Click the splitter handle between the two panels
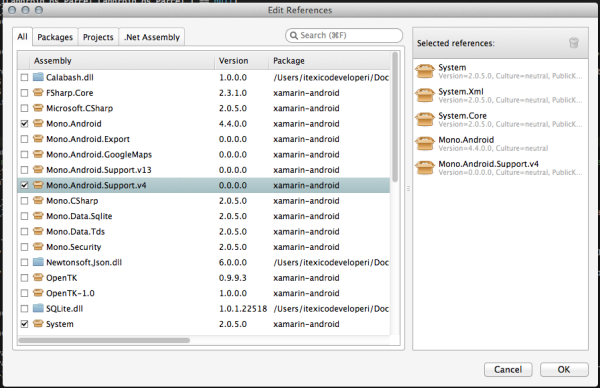Viewport: 600px width, 388px height. pyautogui.click(x=408, y=189)
